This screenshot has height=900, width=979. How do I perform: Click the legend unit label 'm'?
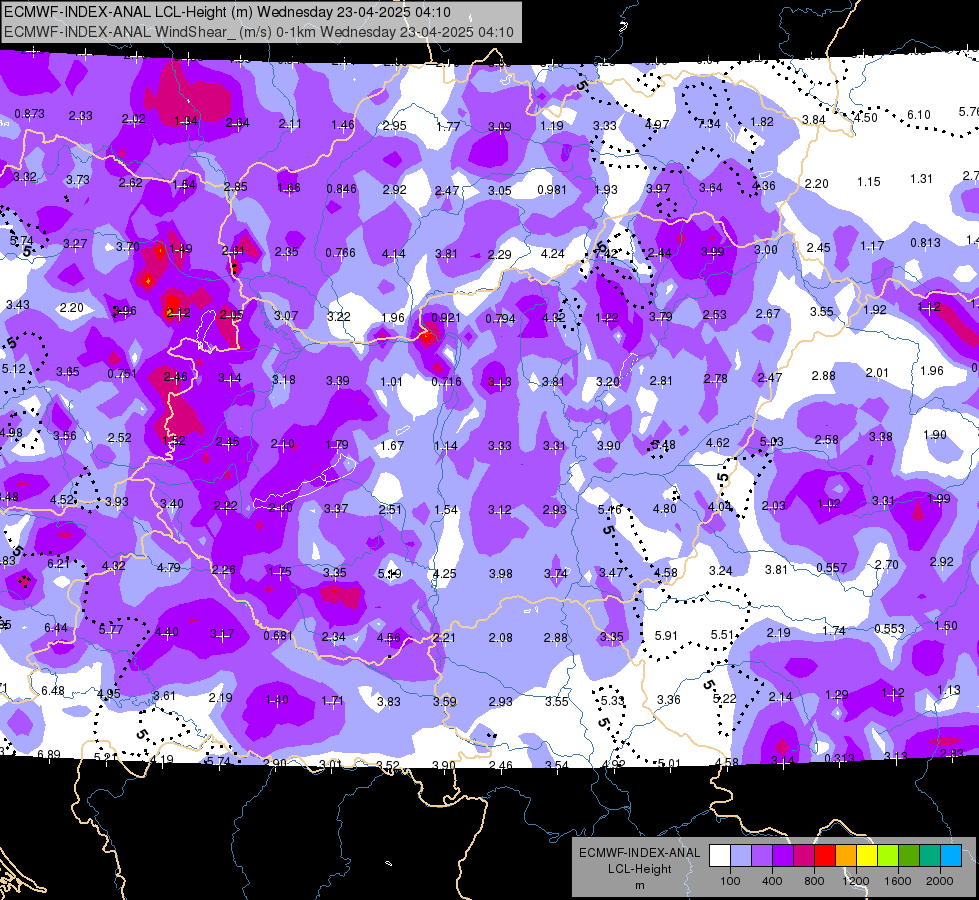pyautogui.click(x=639, y=885)
